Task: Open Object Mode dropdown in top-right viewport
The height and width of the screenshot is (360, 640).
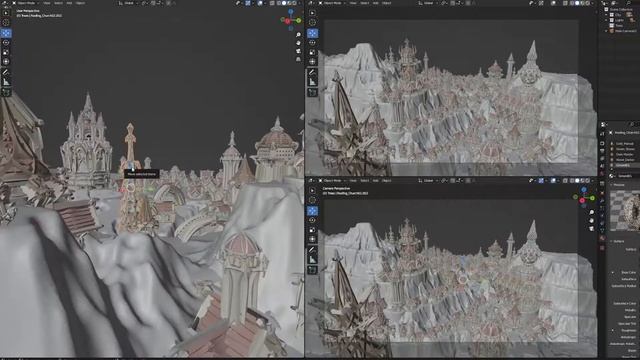Action: [x=331, y=3]
